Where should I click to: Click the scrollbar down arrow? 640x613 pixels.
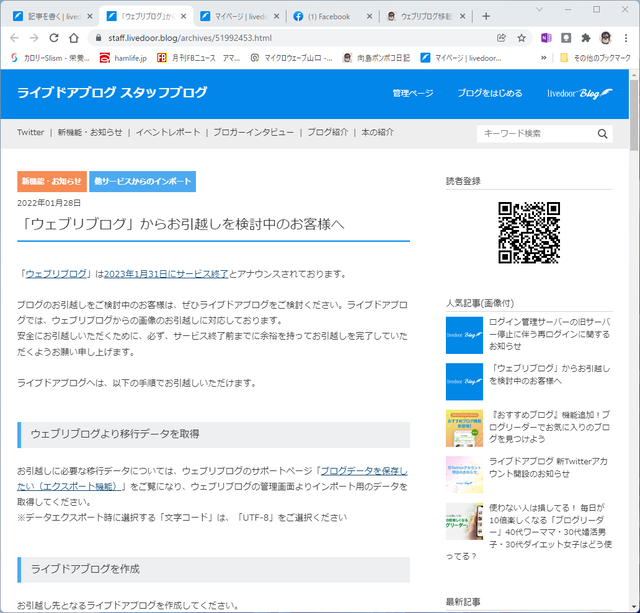634,607
